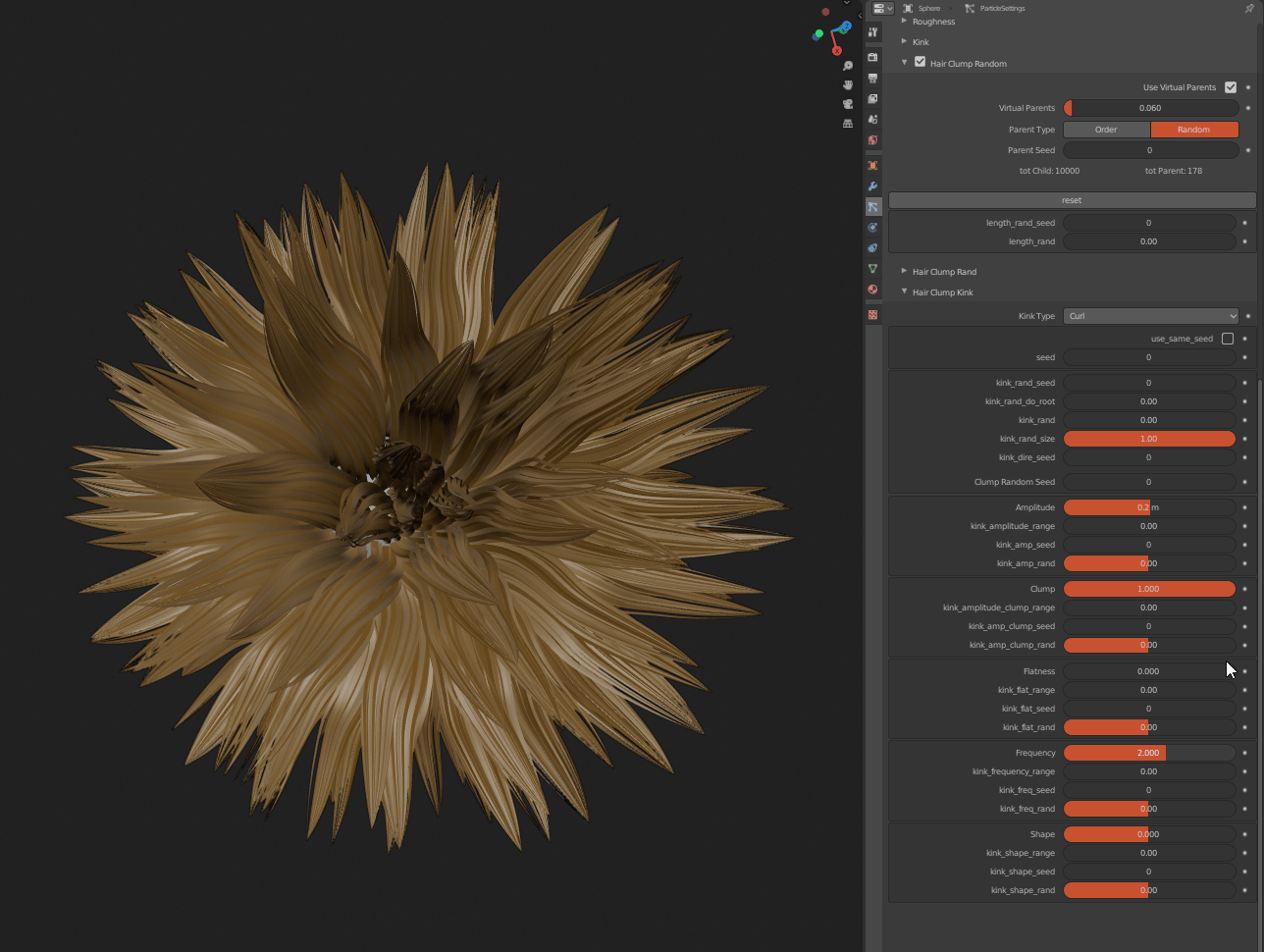Switch to the Modifiers wrench tab
Screen dimensions: 1264x952
872,186
